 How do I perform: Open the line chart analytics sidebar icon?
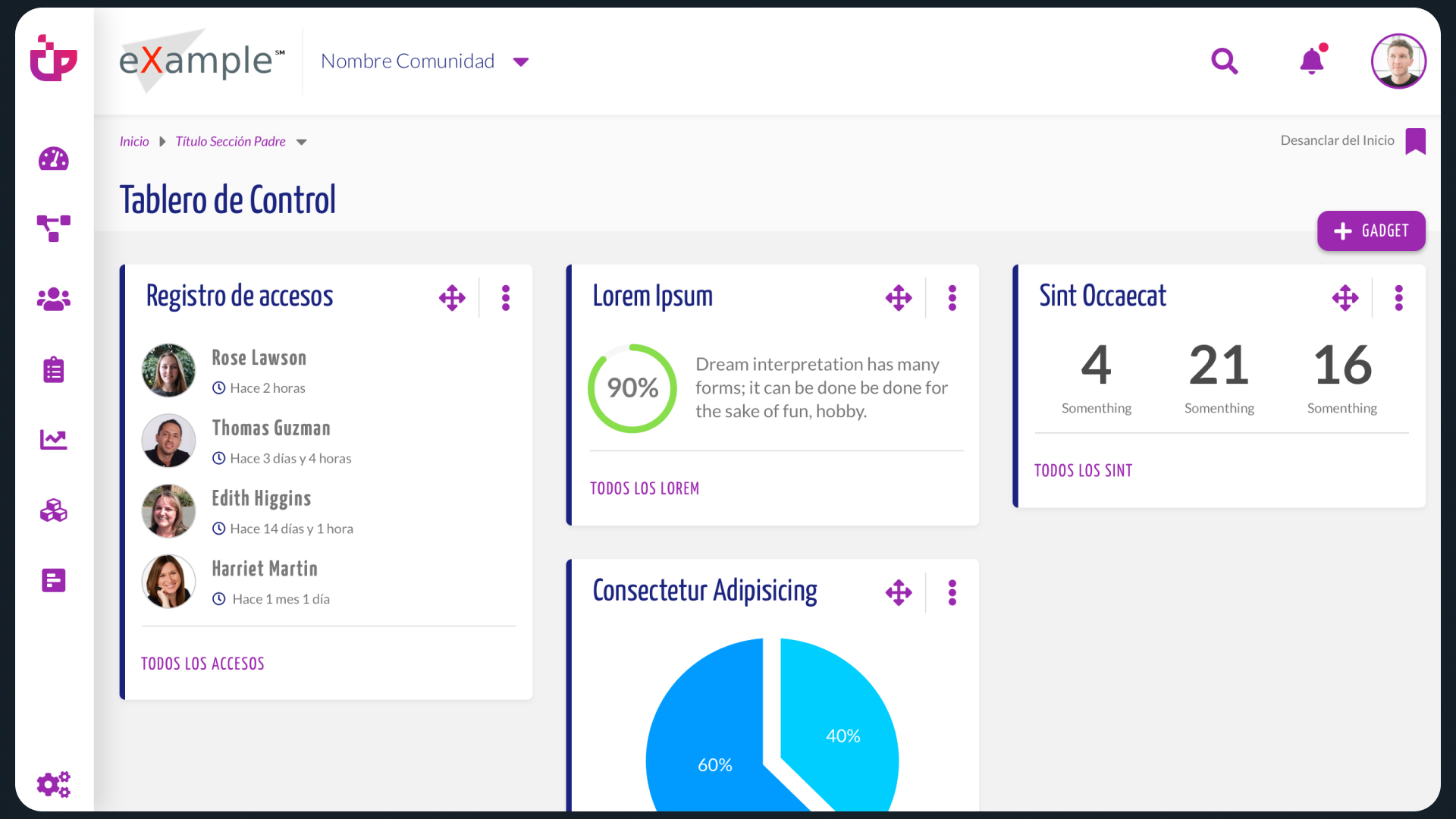53,440
